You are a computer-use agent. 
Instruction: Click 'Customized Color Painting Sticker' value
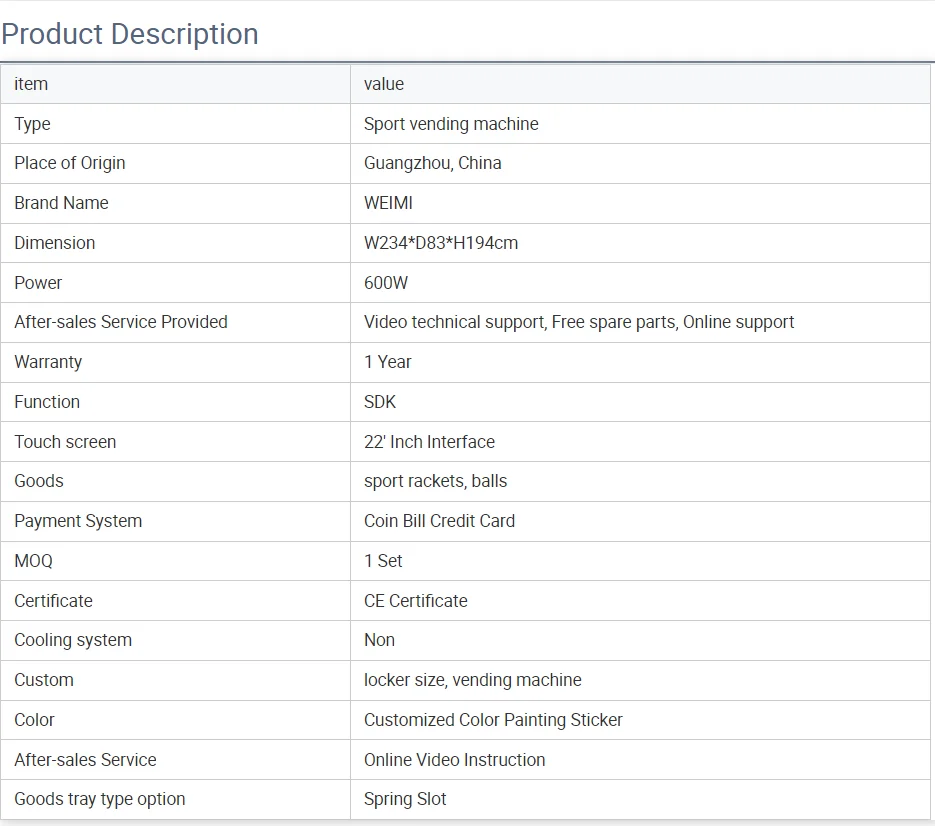coord(493,720)
